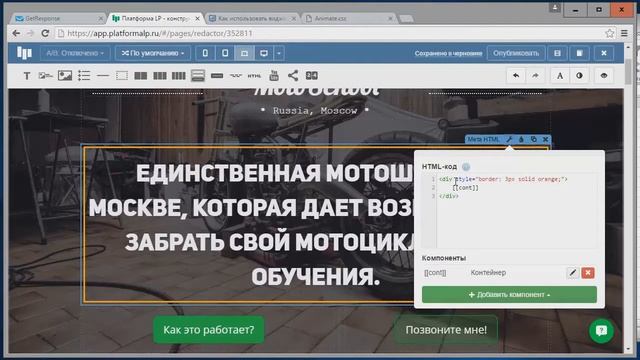Open the Chrome hamburger menu

624,33
